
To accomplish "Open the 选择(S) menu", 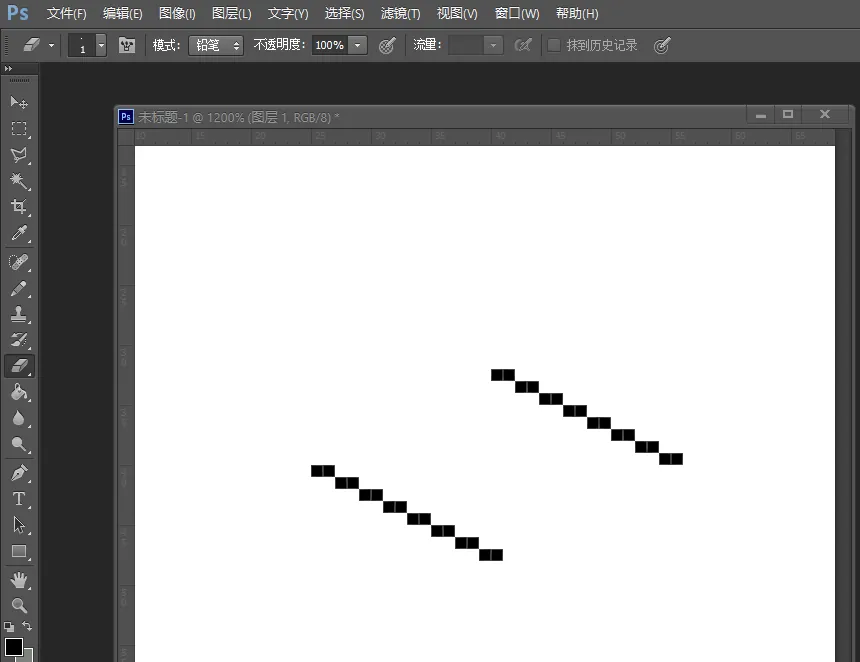I will click(x=344, y=14).
